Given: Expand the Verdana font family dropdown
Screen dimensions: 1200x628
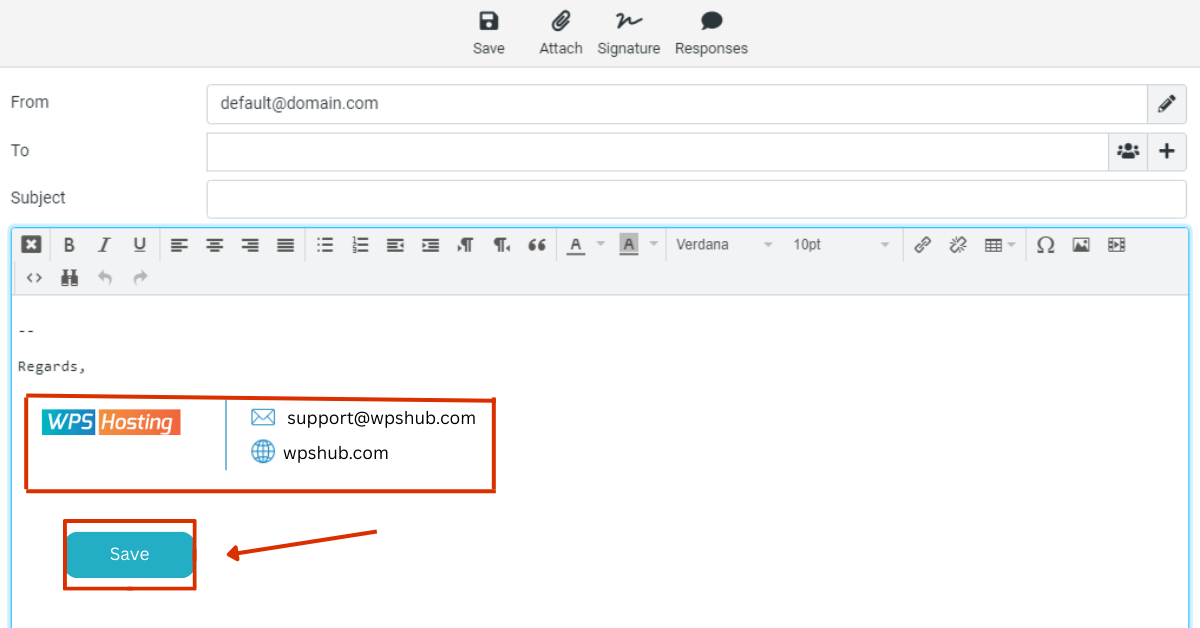Looking at the screenshot, I should coord(724,245).
